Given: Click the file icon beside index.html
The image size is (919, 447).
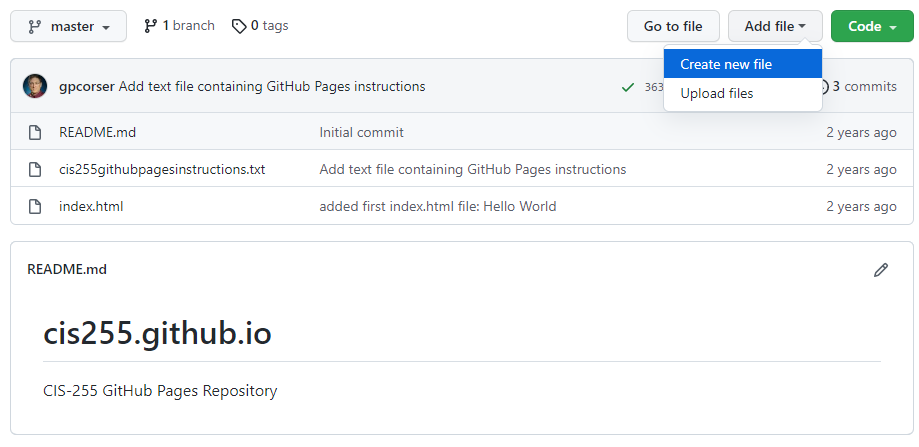Looking at the screenshot, I should [x=35, y=207].
